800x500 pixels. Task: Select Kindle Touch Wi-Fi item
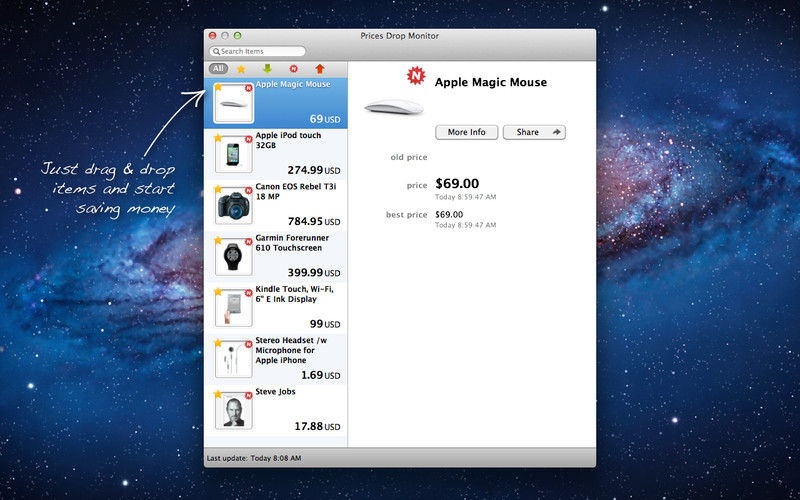pyautogui.click(x=276, y=308)
